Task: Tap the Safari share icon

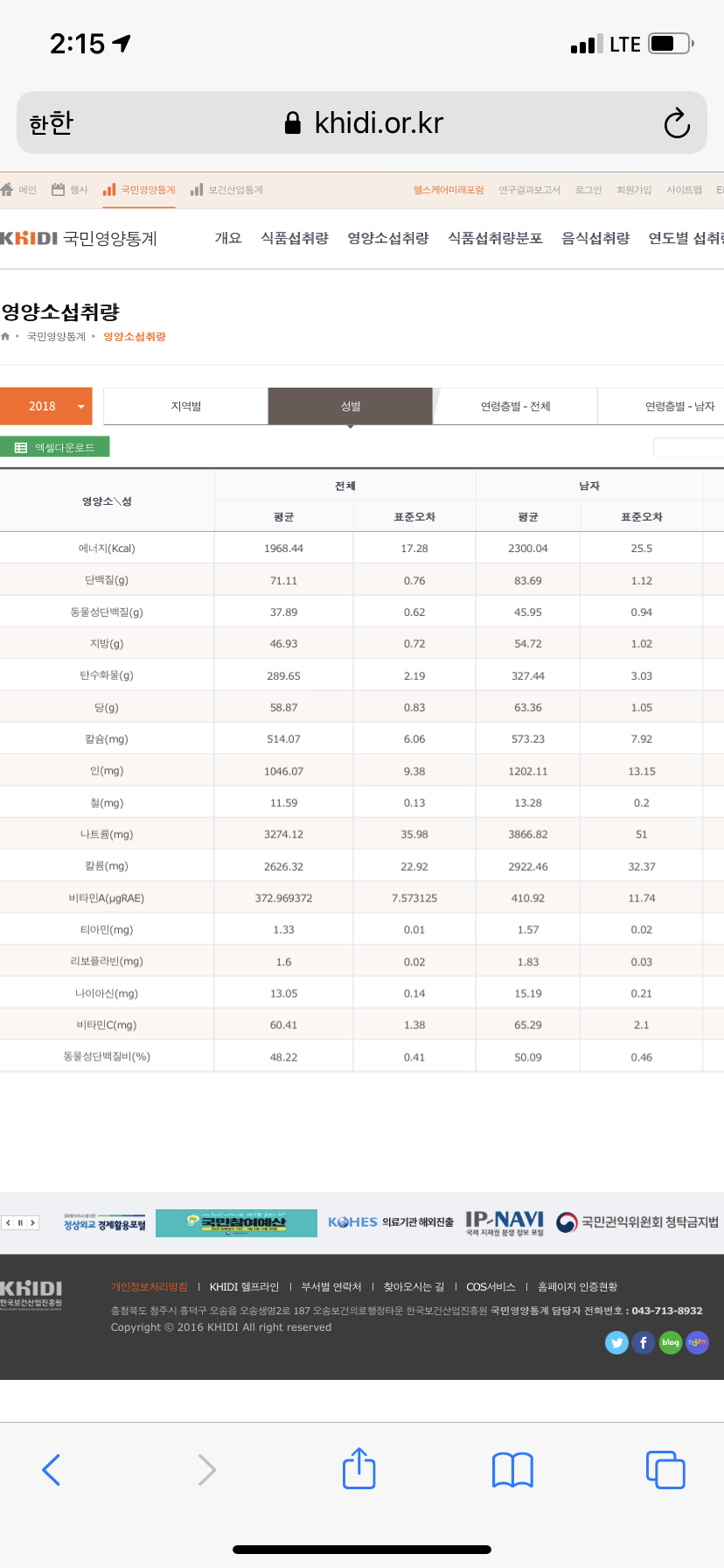Action: click(x=359, y=1468)
